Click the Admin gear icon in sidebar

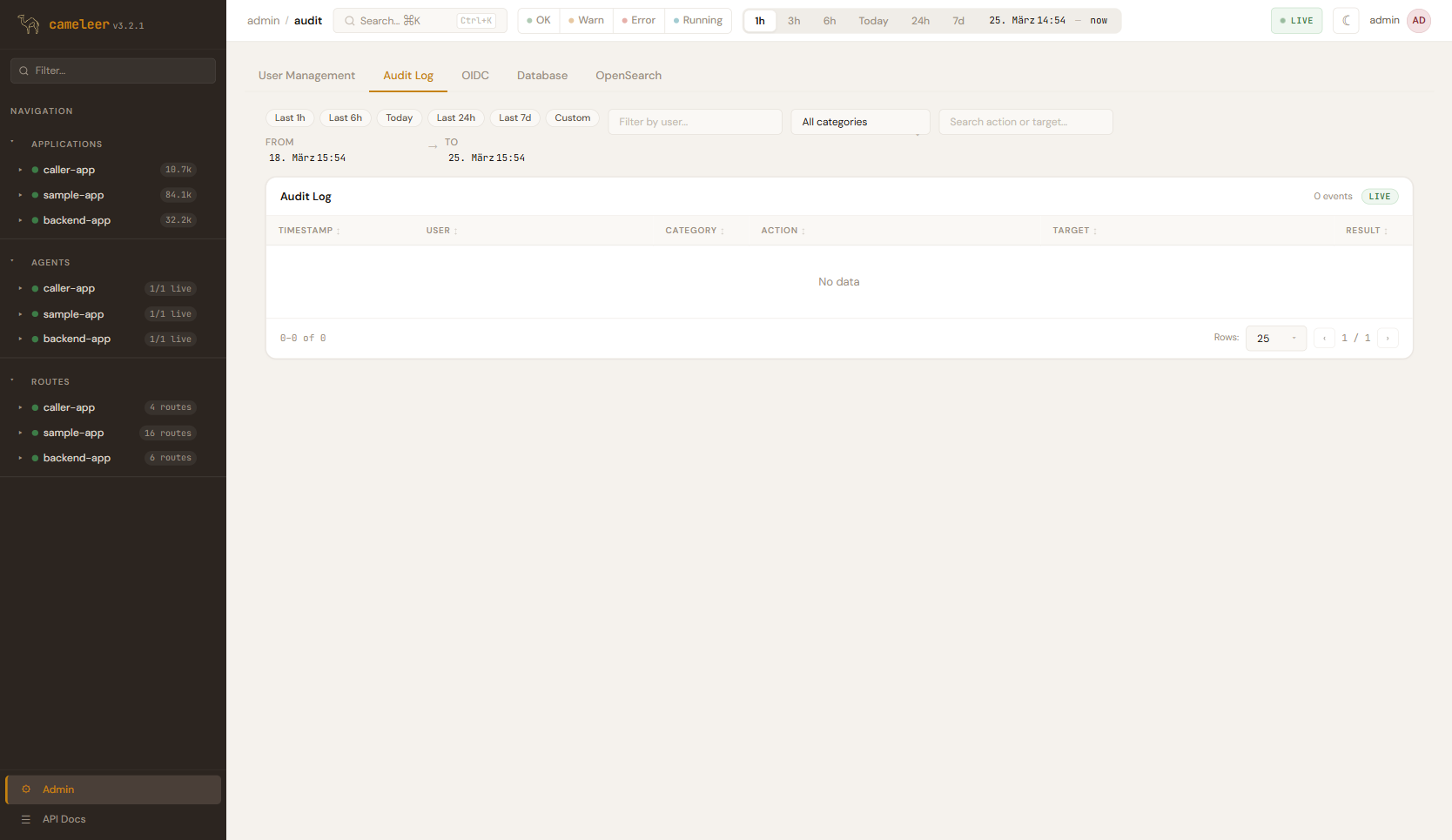(26, 790)
